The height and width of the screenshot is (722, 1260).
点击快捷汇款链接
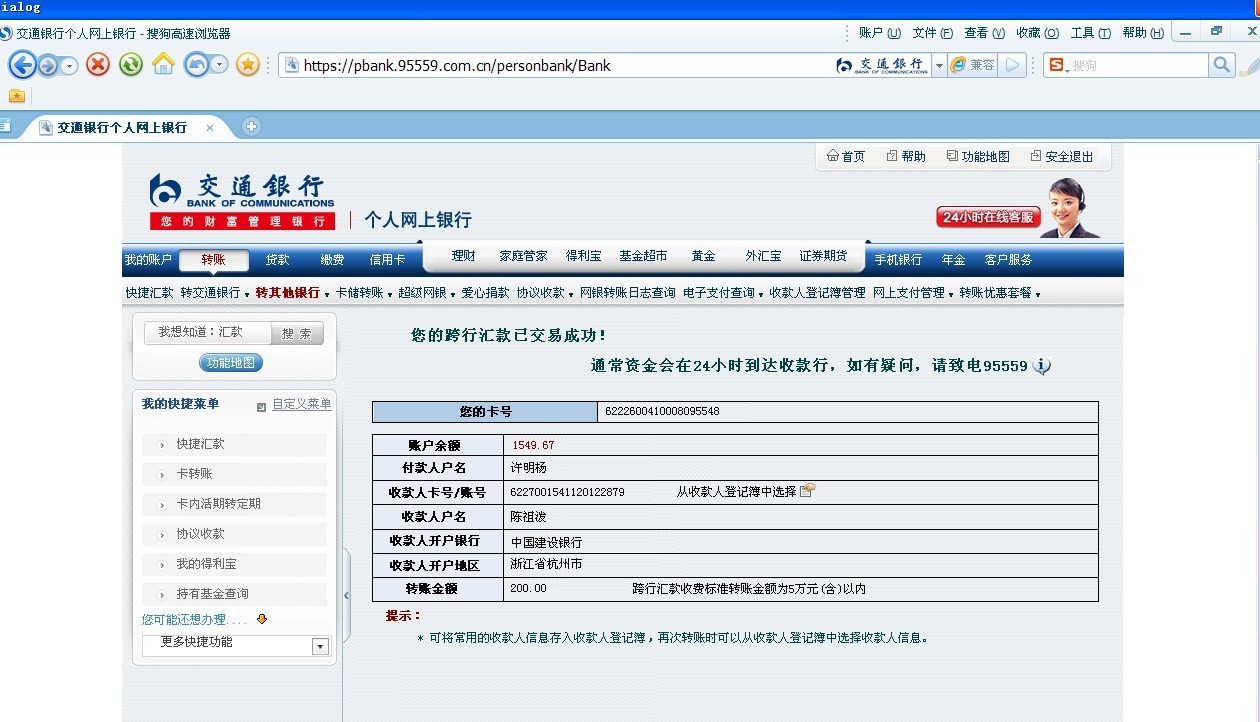[198, 443]
